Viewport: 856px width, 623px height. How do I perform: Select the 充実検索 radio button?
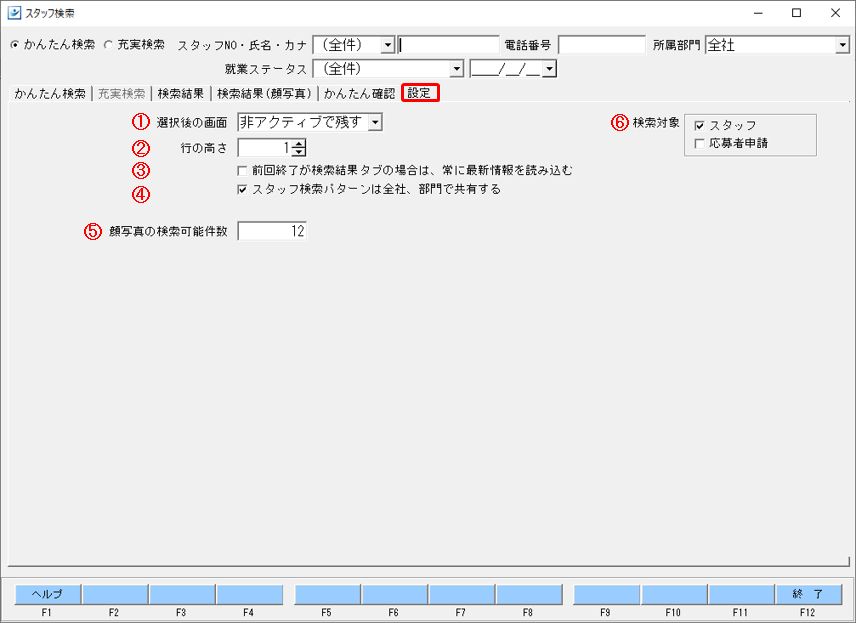[x=108, y=45]
